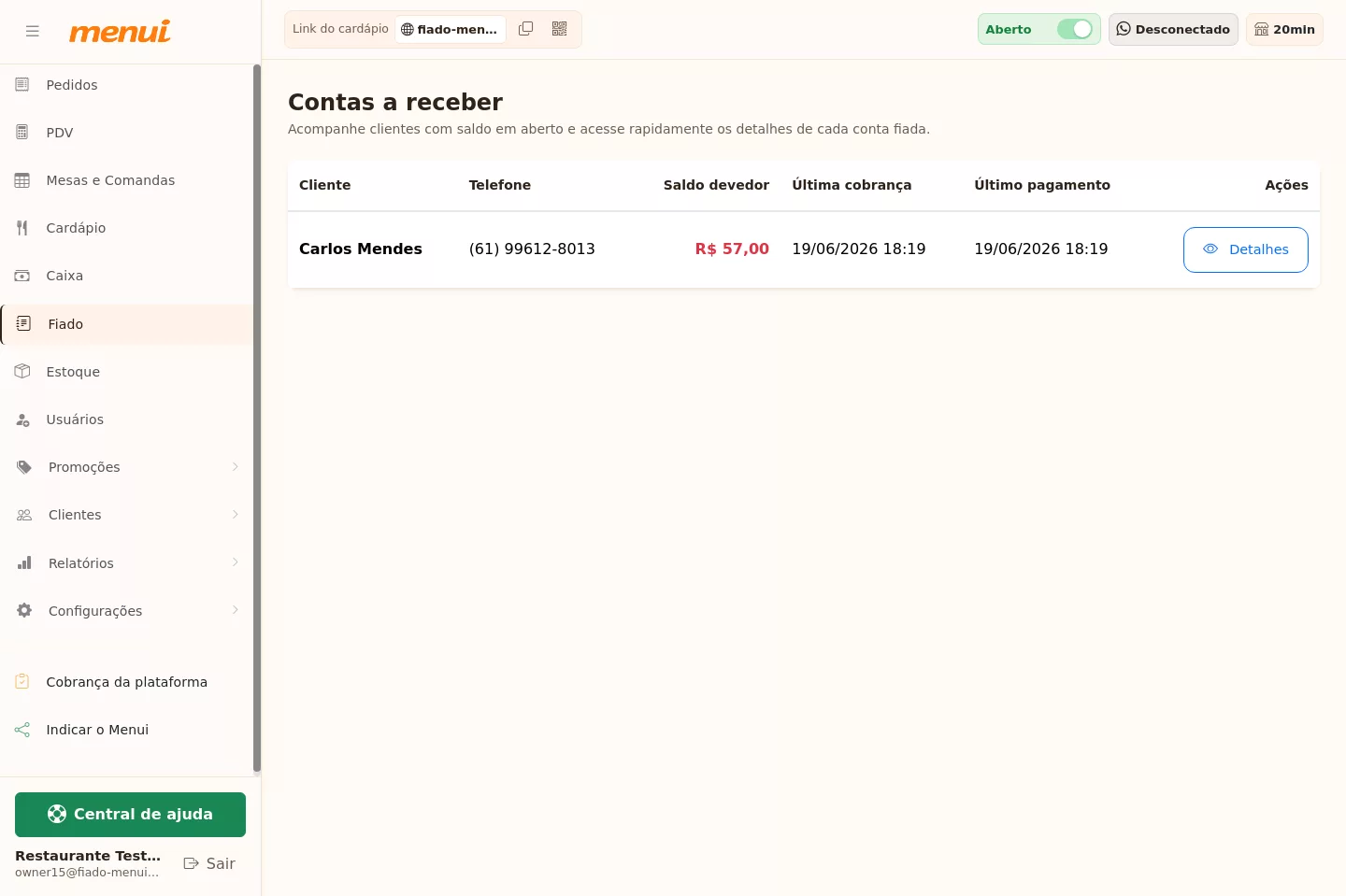Expand the Configurações submenu chevron

pyautogui.click(x=235, y=609)
